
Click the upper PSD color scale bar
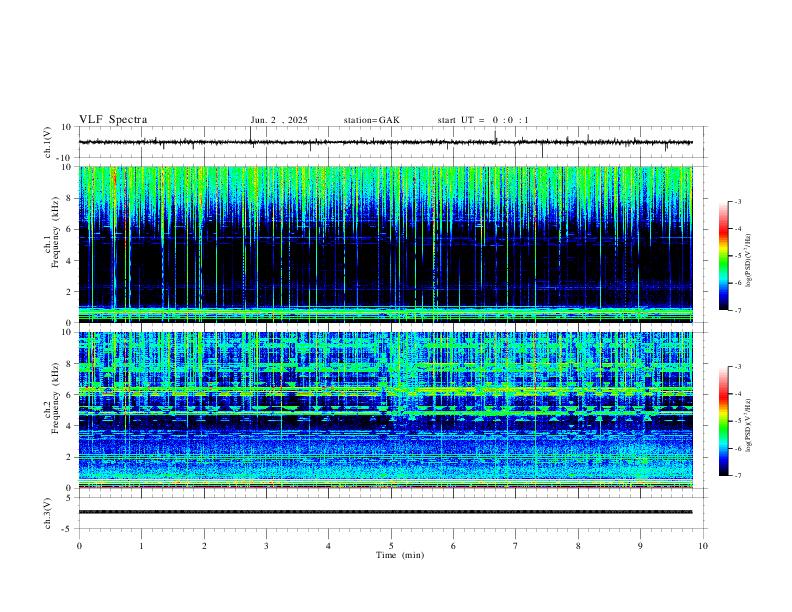pyautogui.click(x=724, y=256)
